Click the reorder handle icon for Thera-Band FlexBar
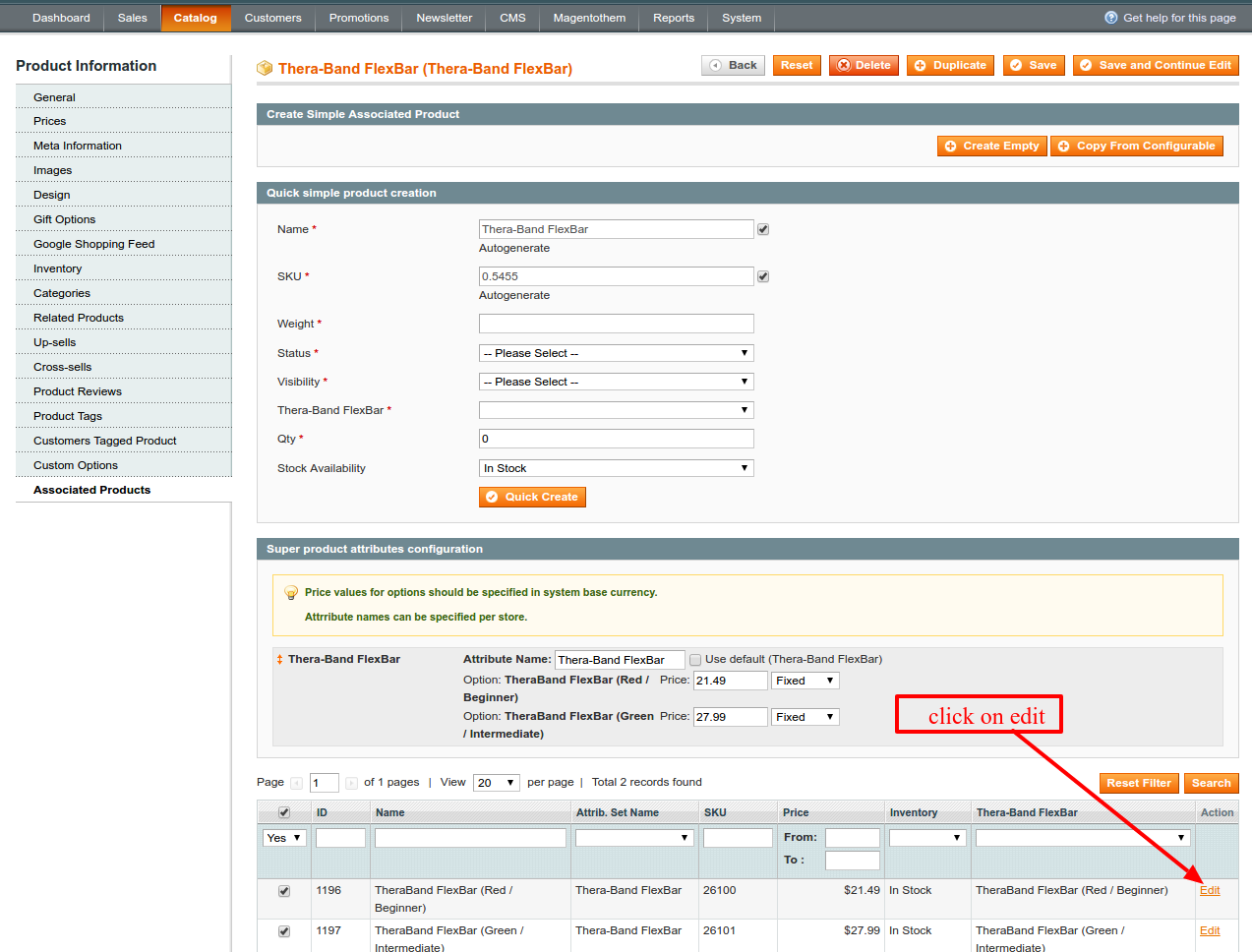Screen dimensions: 1252x952 (x=280, y=660)
